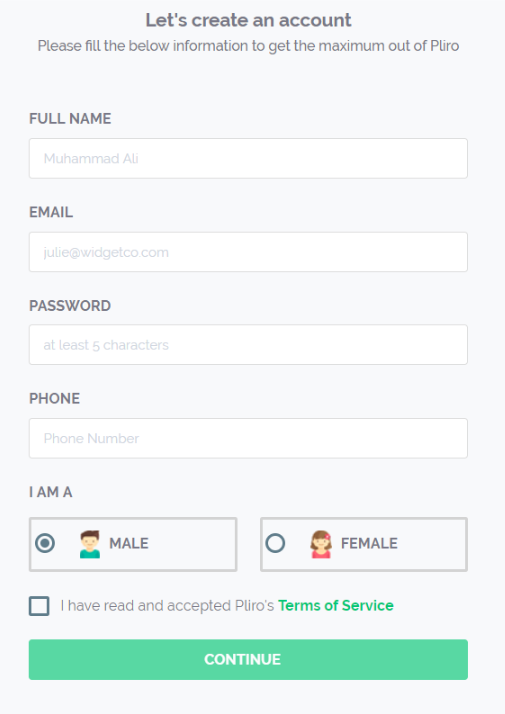Focus the Email input field

coord(248,252)
